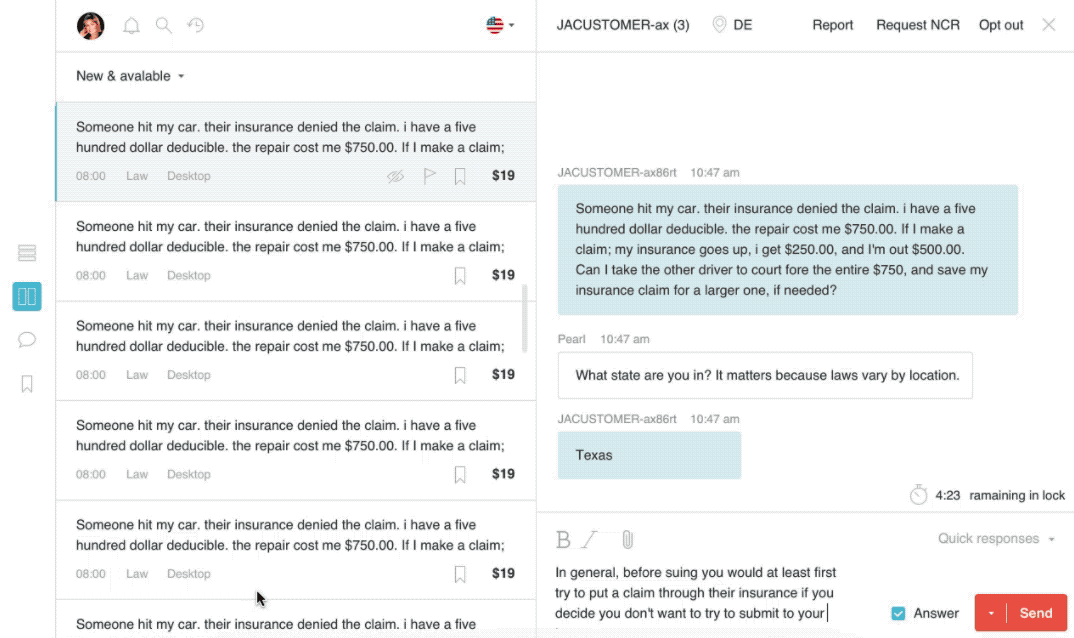Click the notification bell icon

pos(131,26)
